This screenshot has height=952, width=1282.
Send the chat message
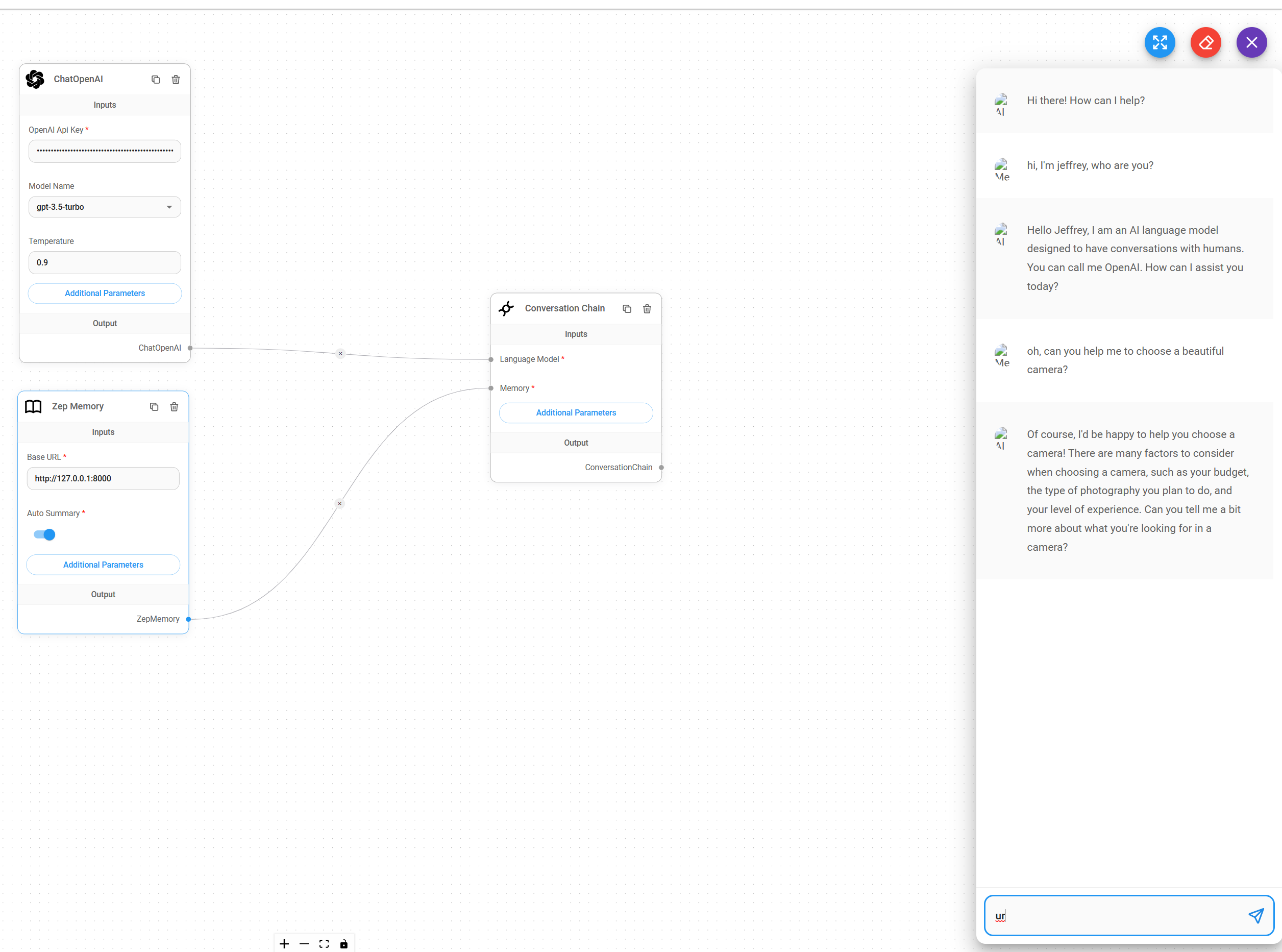(1255, 916)
